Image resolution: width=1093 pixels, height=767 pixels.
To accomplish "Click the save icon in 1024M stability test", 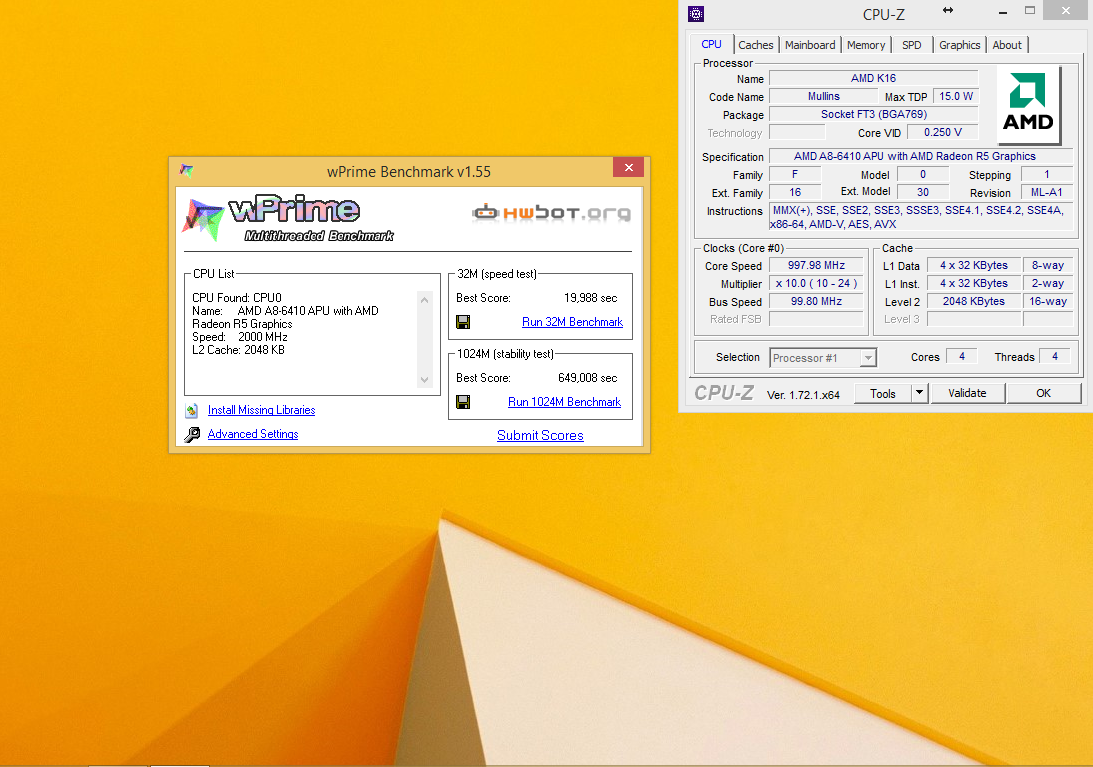I will coord(463,402).
